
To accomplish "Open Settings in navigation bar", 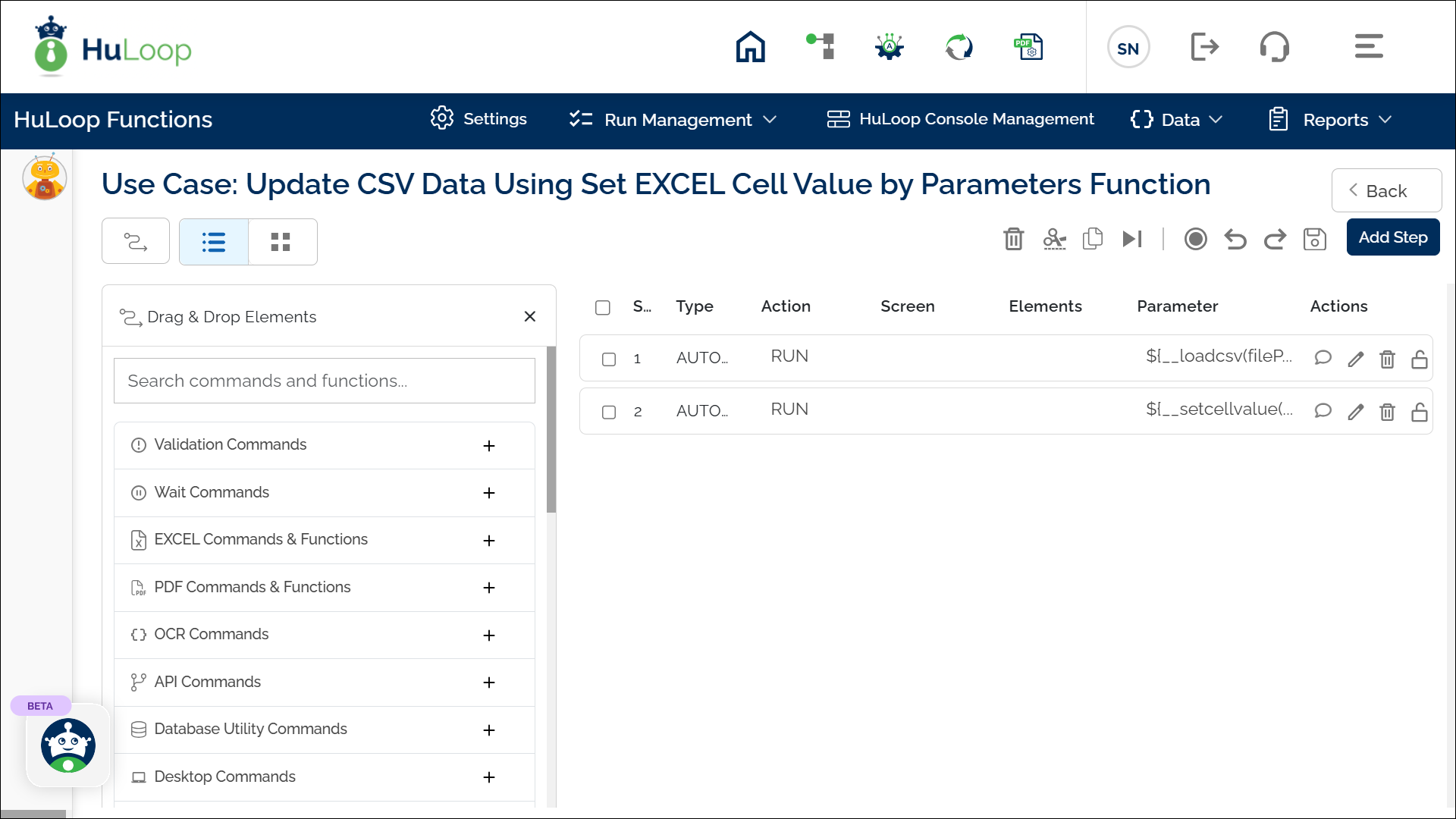I will click(479, 119).
